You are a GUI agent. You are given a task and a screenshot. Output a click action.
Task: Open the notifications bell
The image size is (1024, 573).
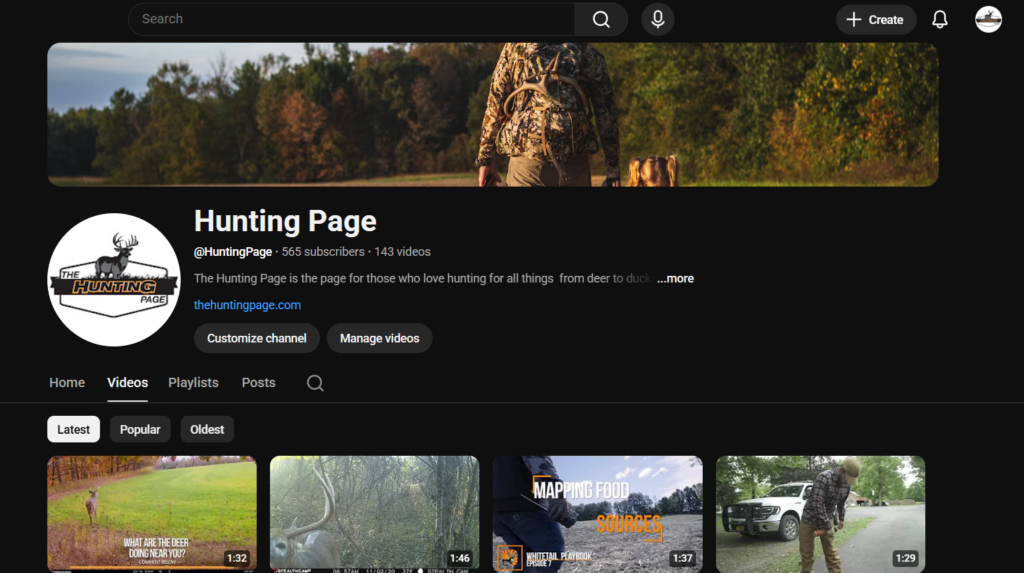(939, 19)
